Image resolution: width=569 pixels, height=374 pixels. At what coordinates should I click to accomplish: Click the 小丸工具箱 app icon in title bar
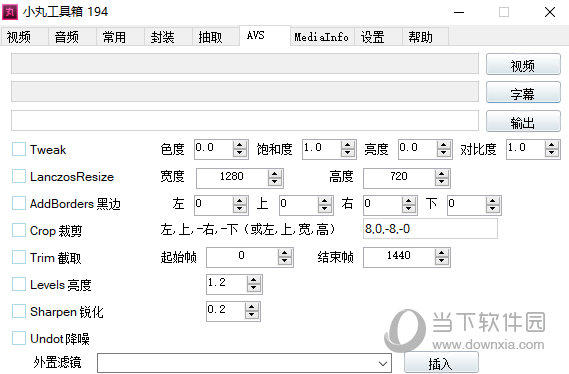[x=10, y=12]
